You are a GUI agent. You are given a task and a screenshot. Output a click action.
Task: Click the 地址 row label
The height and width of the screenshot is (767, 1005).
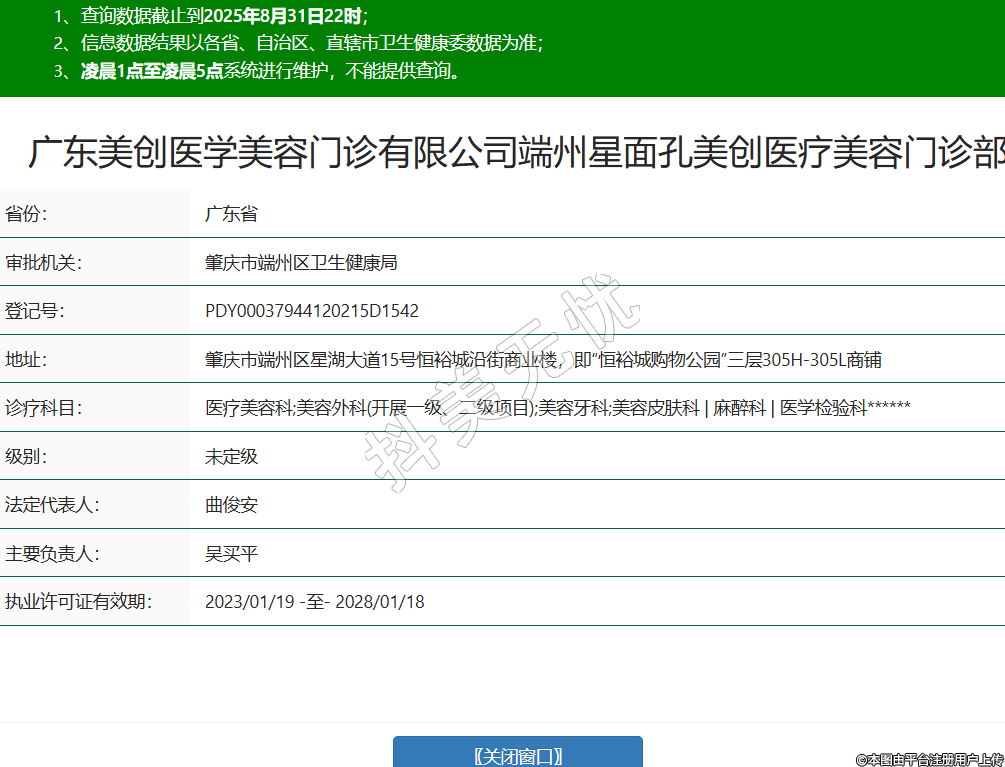(x=27, y=359)
